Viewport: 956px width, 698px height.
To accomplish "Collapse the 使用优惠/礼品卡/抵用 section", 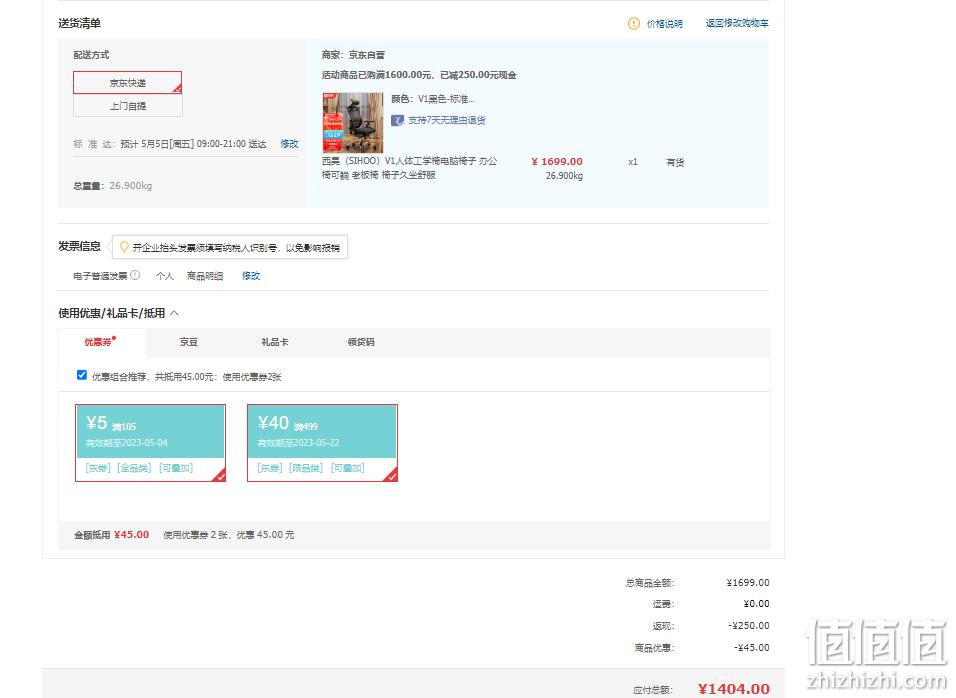I will pyautogui.click(x=174, y=313).
